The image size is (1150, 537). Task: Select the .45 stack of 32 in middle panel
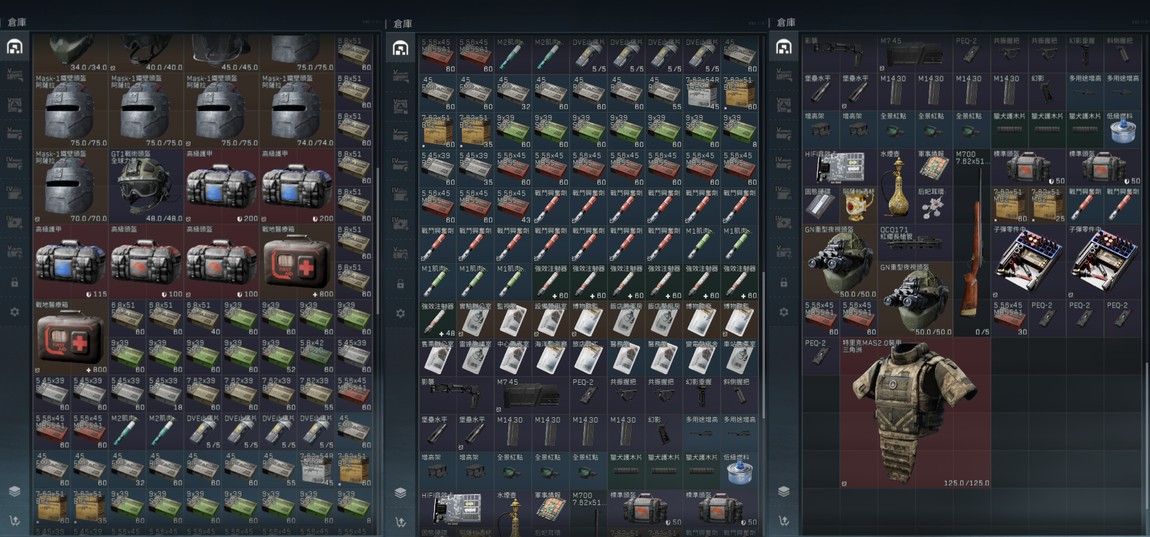513,92
